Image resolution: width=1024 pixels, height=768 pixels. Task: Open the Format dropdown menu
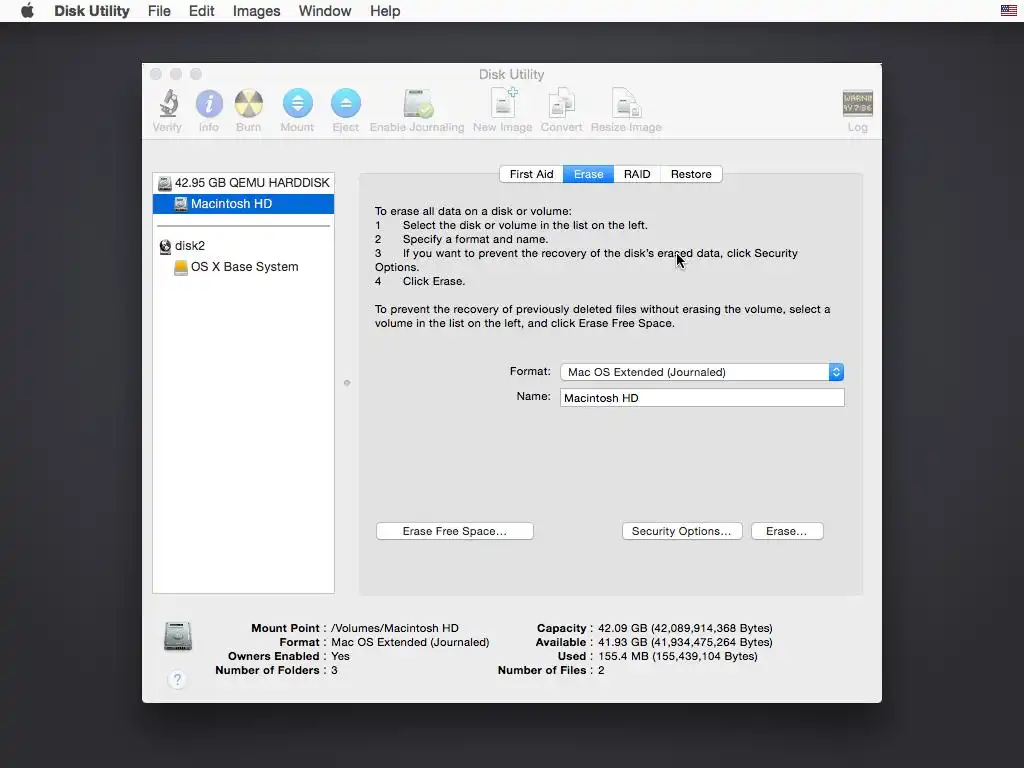point(702,372)
